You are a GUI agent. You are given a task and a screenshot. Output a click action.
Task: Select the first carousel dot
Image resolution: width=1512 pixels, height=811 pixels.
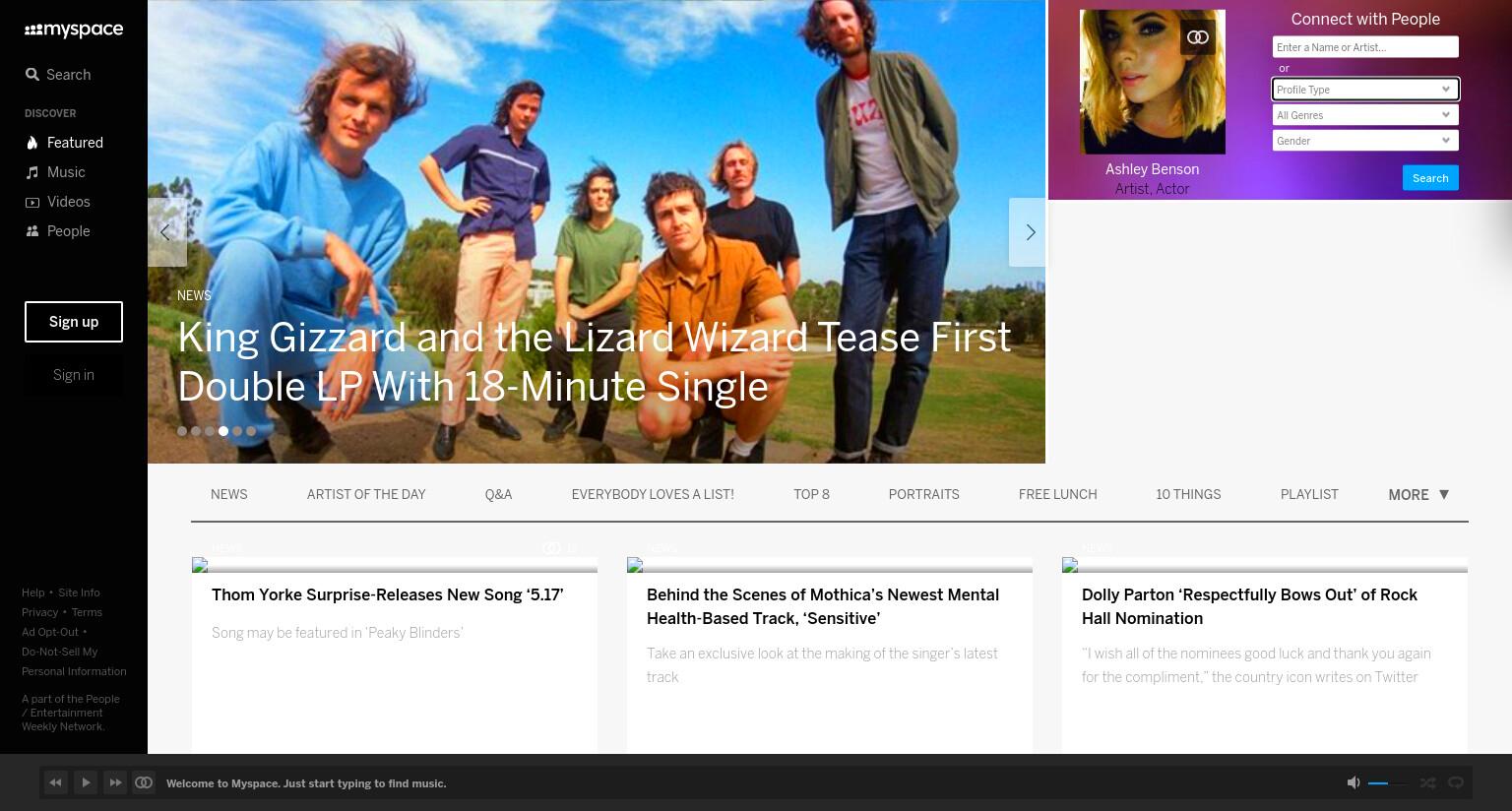182,431
